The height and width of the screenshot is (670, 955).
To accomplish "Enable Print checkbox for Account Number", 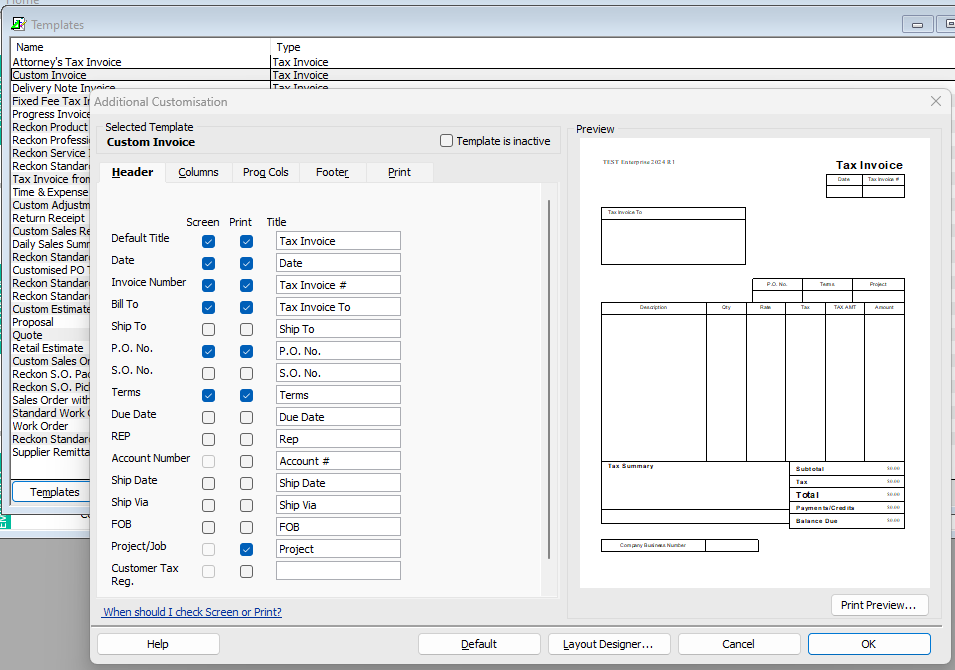I will tap(246, 461).
